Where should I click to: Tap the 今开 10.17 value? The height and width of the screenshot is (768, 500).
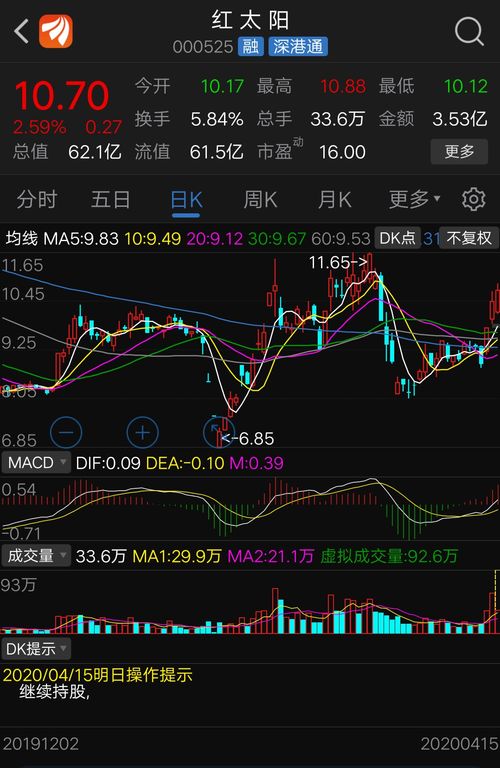pos(222,87)
